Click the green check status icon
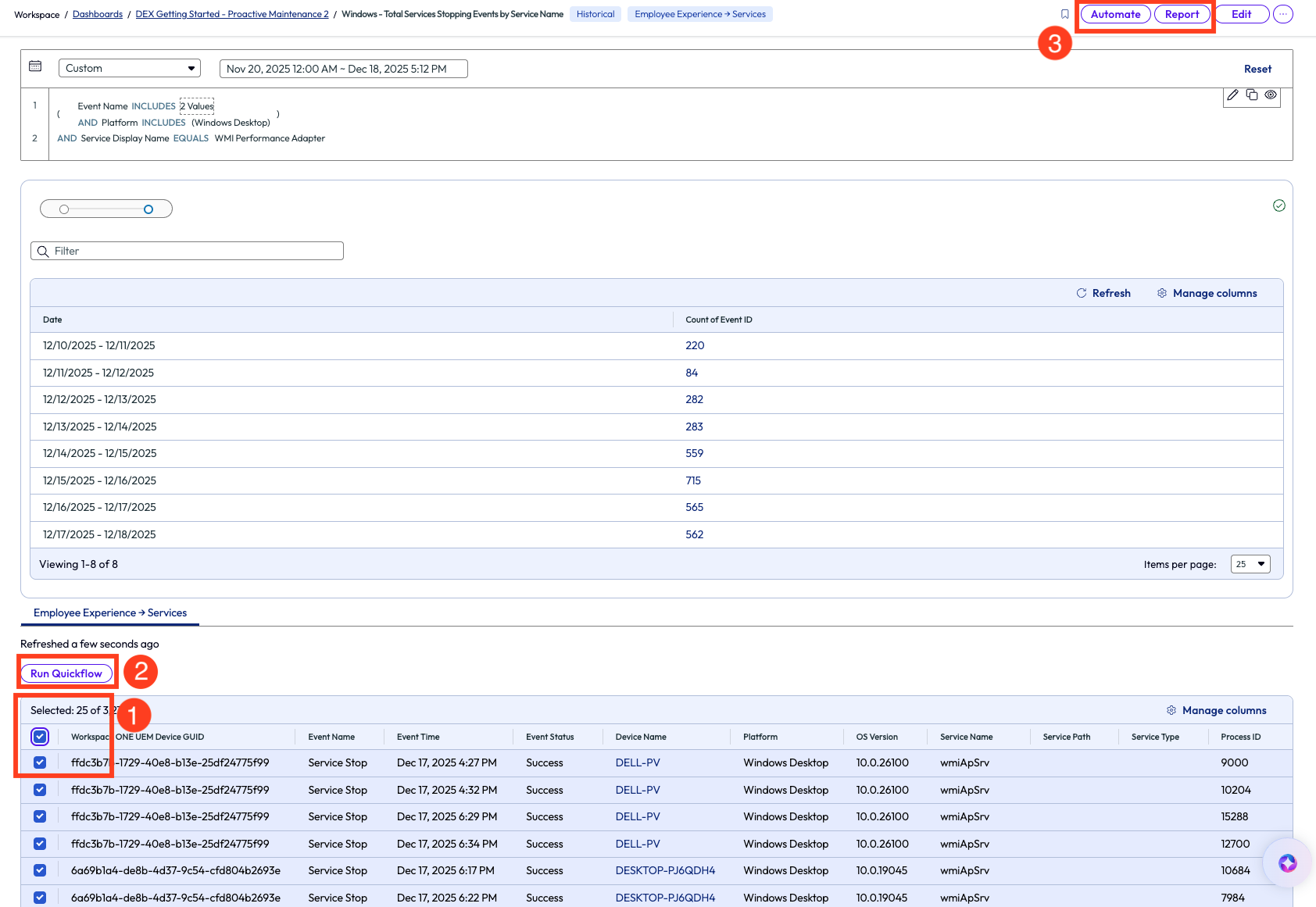 [1279, 205]
